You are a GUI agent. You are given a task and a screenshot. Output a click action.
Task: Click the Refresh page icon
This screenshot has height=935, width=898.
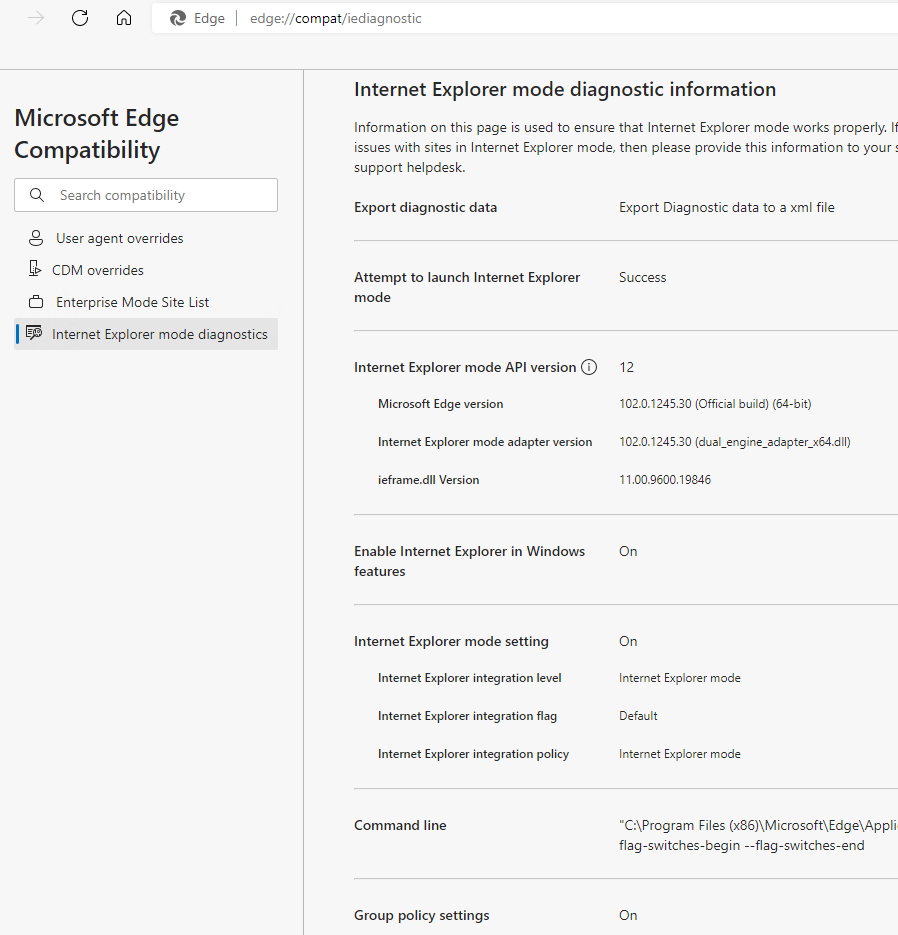(x=79, y=17)
